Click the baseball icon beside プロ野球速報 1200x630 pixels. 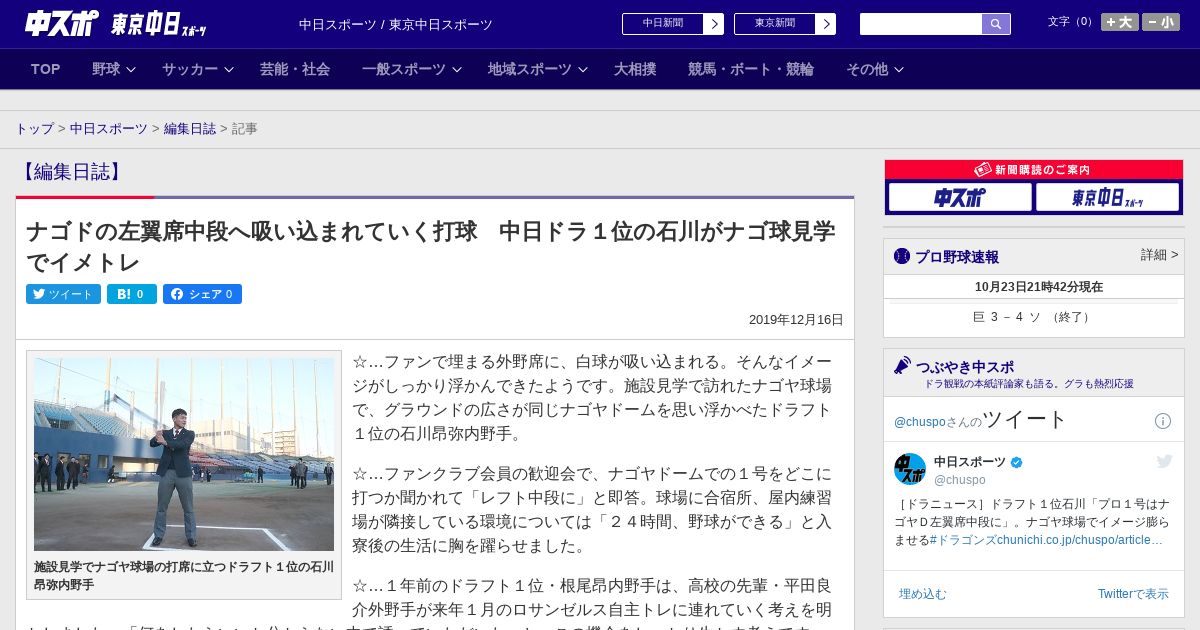902,256
